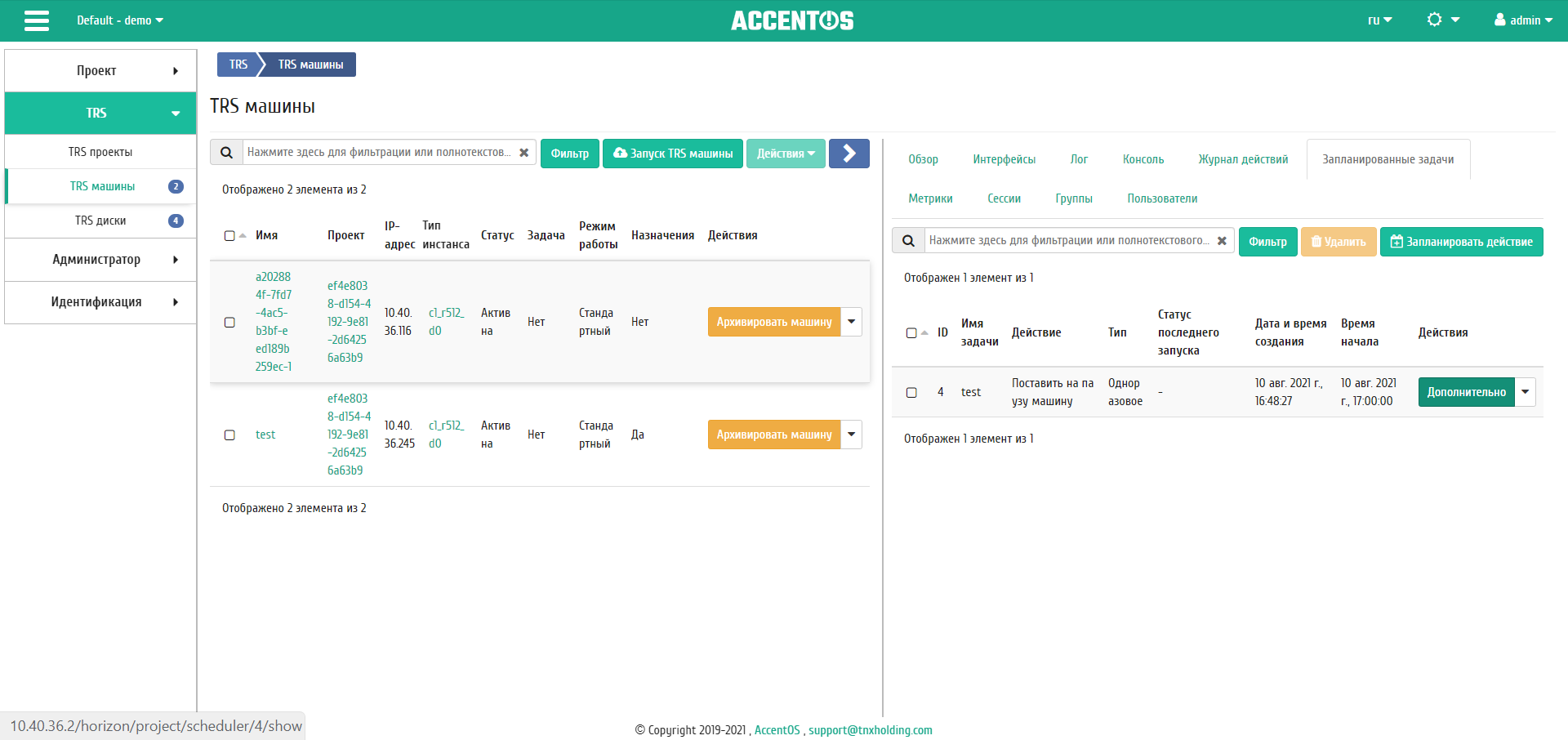Sort machines table by name arrow
The height and width of the screenshot is (740, 1568).
243,235
